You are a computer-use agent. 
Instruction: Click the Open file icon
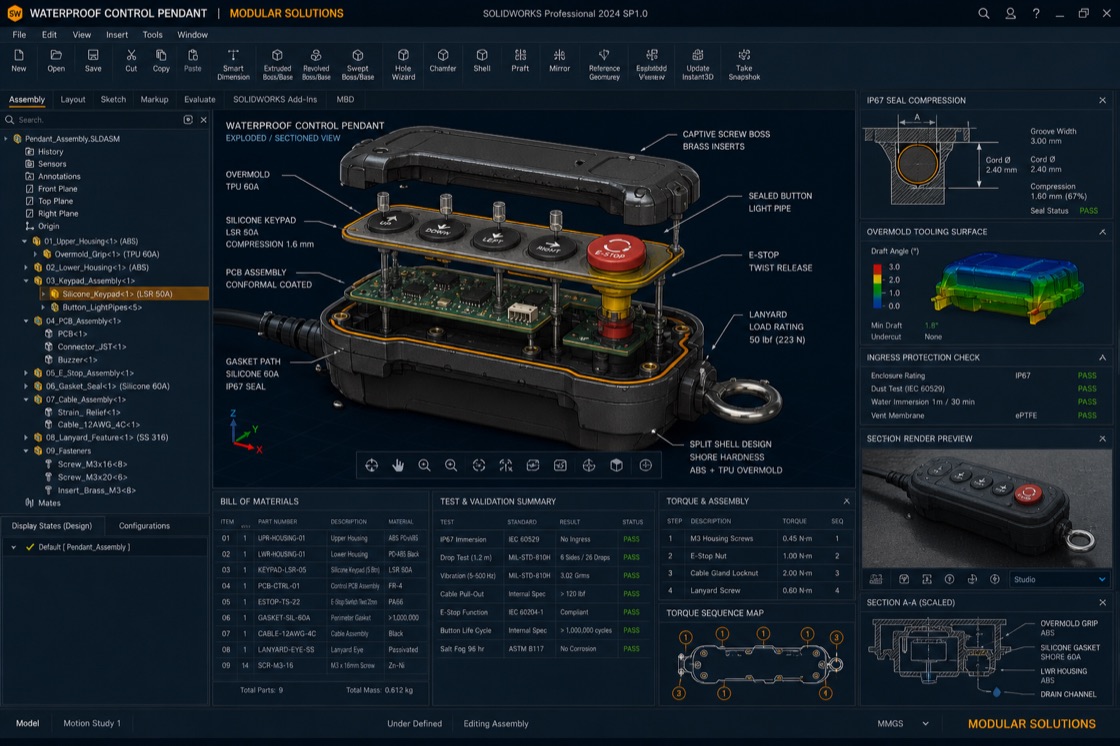[56, 55]
